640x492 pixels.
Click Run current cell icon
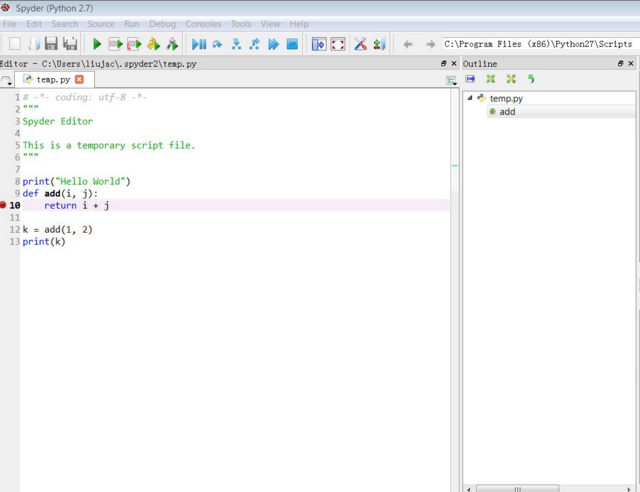[x=116, y=44]
